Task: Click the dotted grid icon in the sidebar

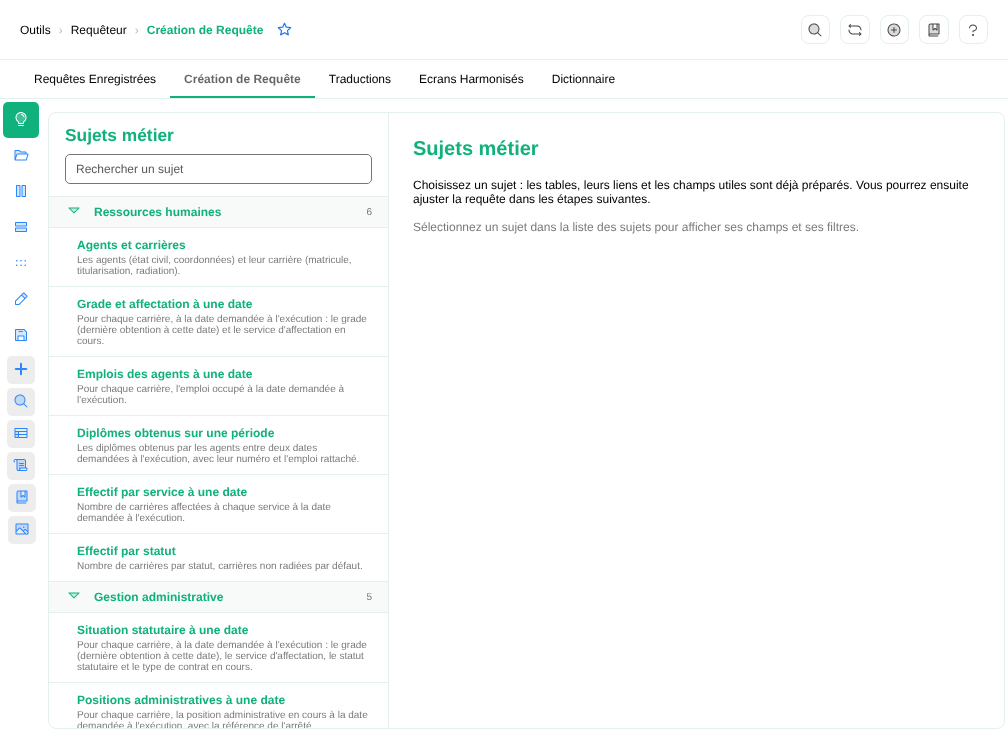Action: pos(21,264)
